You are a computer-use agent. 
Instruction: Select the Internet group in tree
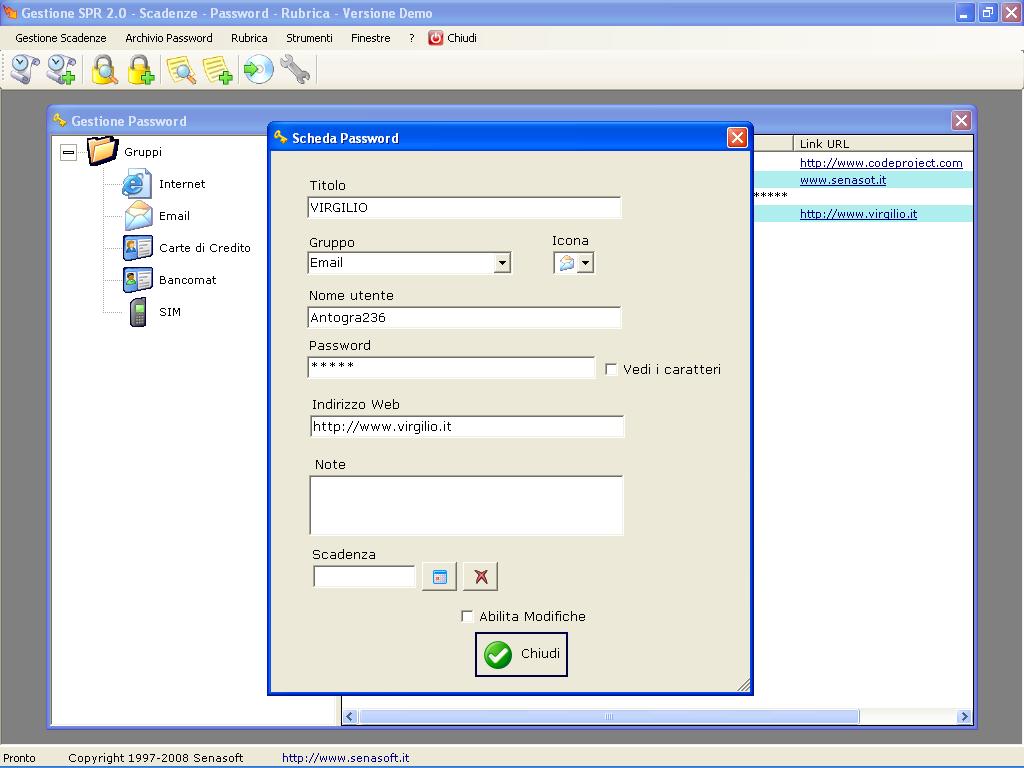pos(182,184)
